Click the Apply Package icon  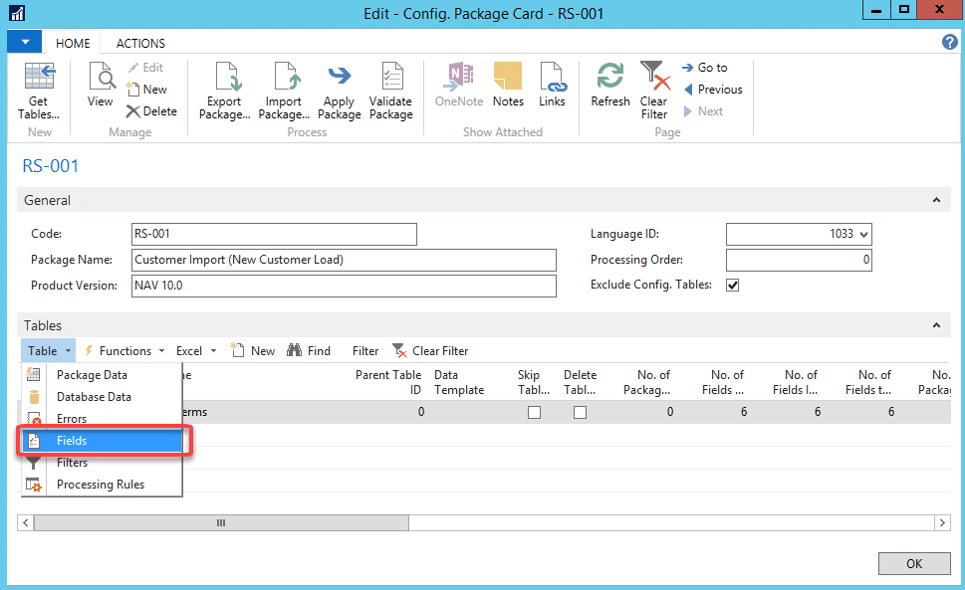pyautogui.click(x=338, y=88)
